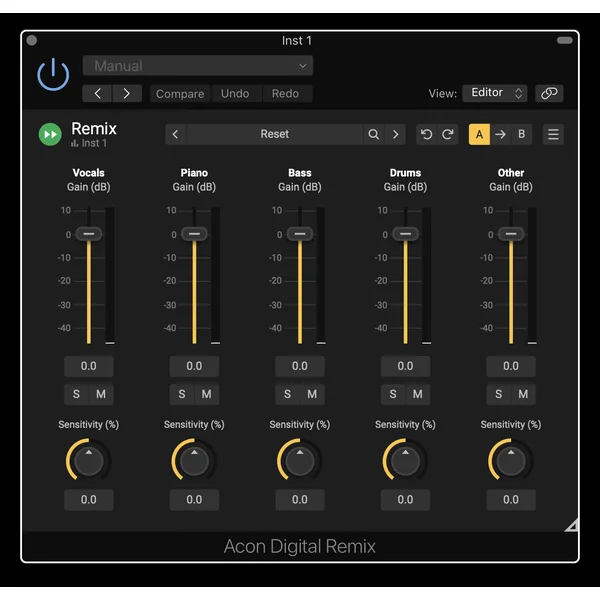Screen dimensions: 600x600
Task: Search presets with magnifier icon
Action: tap(373, 134)
